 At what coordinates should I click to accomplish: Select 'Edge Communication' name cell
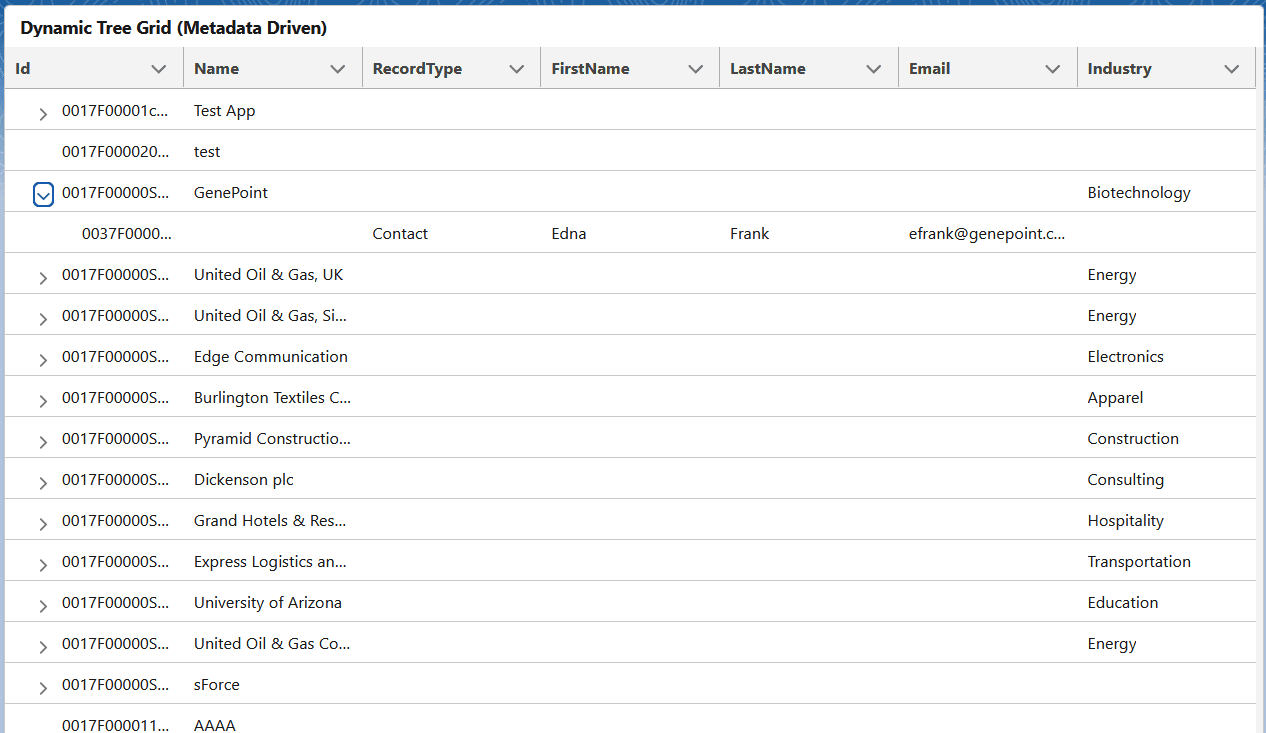(x=271, y=357)
